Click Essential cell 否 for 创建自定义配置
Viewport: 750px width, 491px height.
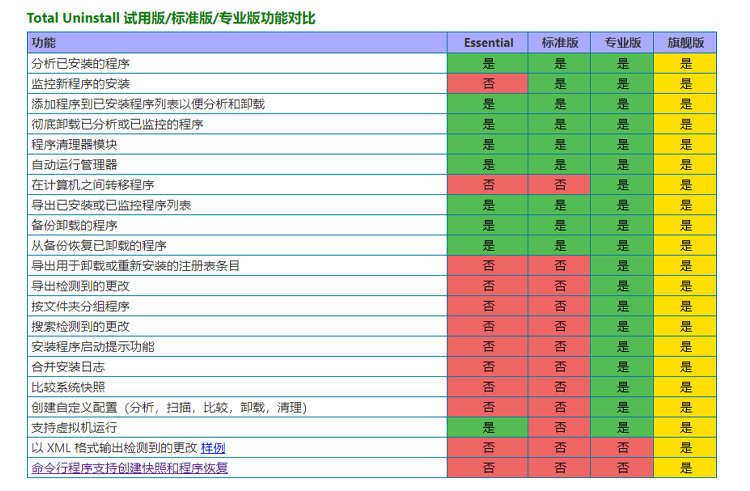tap(488, 407)
